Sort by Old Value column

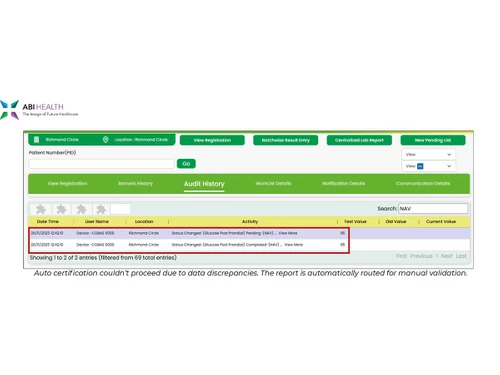coord(396,221)
